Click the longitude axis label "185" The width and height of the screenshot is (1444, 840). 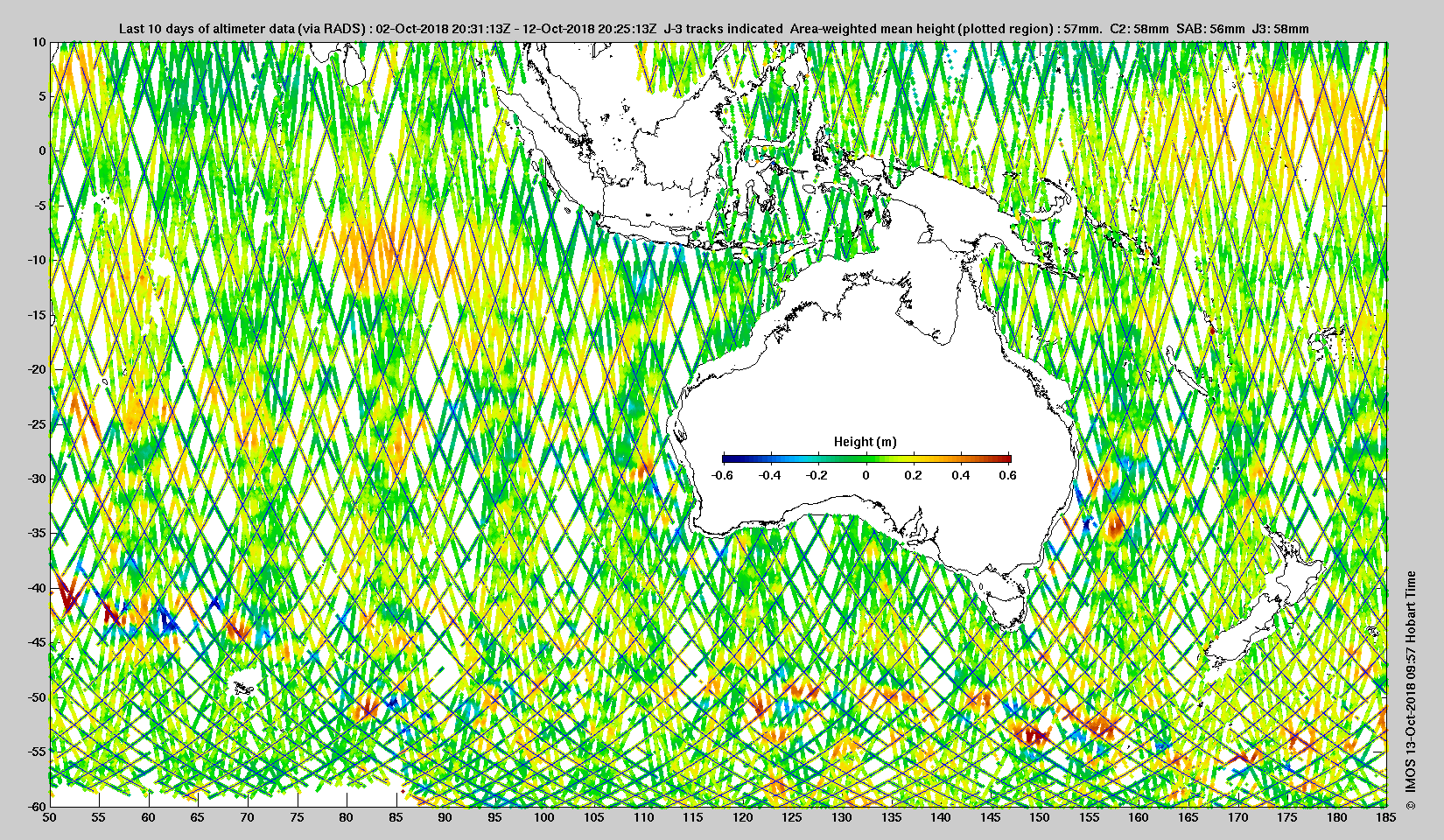[1386, 818]
